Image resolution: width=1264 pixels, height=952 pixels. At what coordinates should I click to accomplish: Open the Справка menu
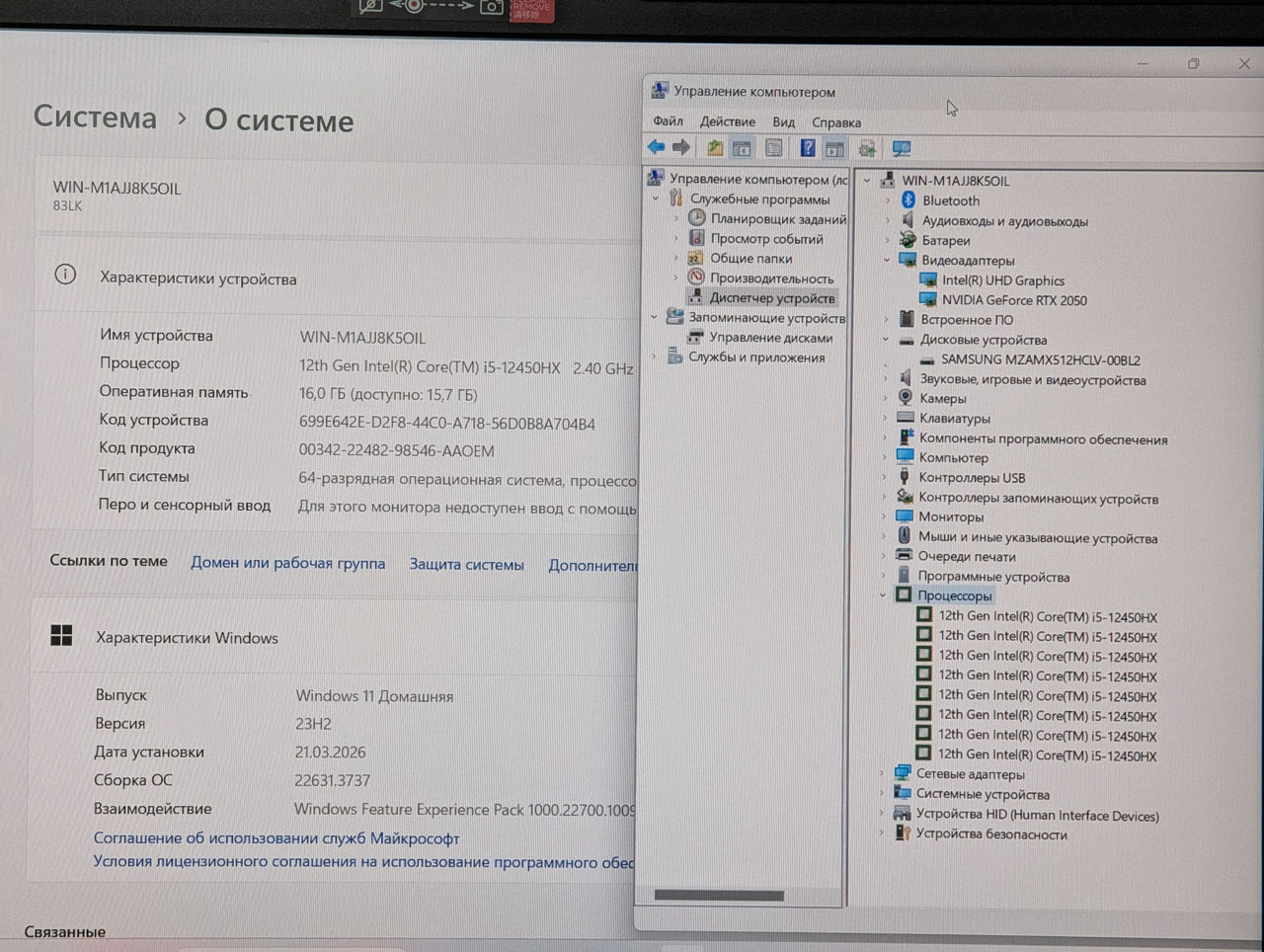836,122
